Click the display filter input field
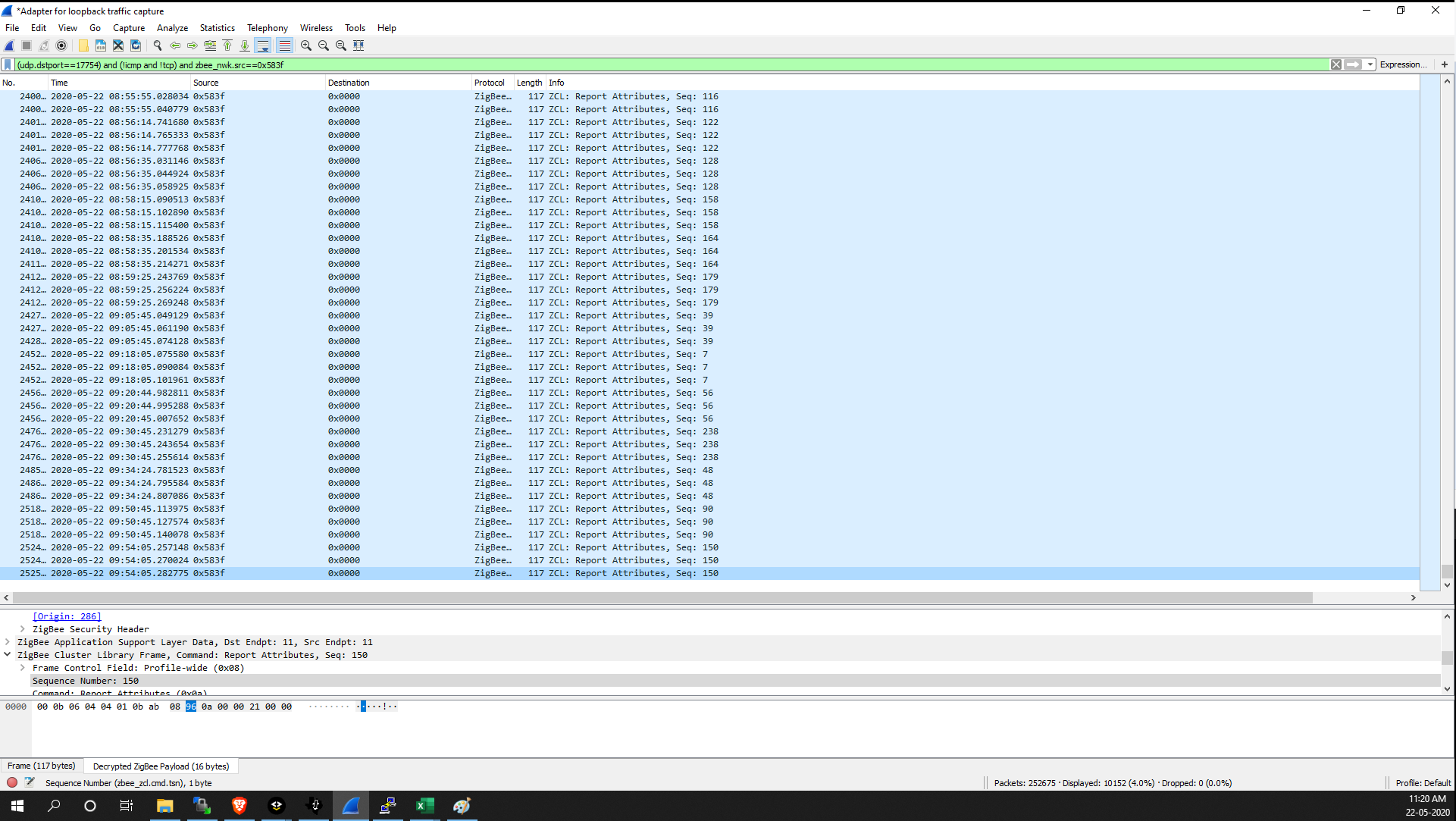The width and height of the screenshot is (1456, 821). pos(667,65)
